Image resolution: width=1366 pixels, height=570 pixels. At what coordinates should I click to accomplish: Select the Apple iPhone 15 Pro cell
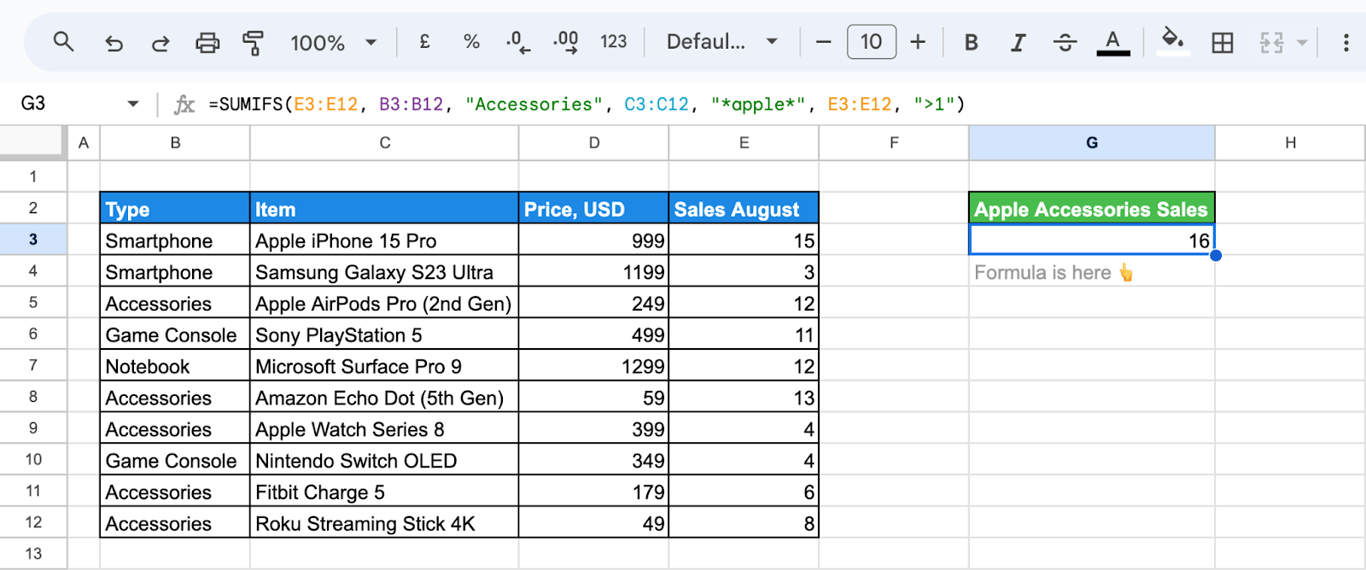[385, 240]
